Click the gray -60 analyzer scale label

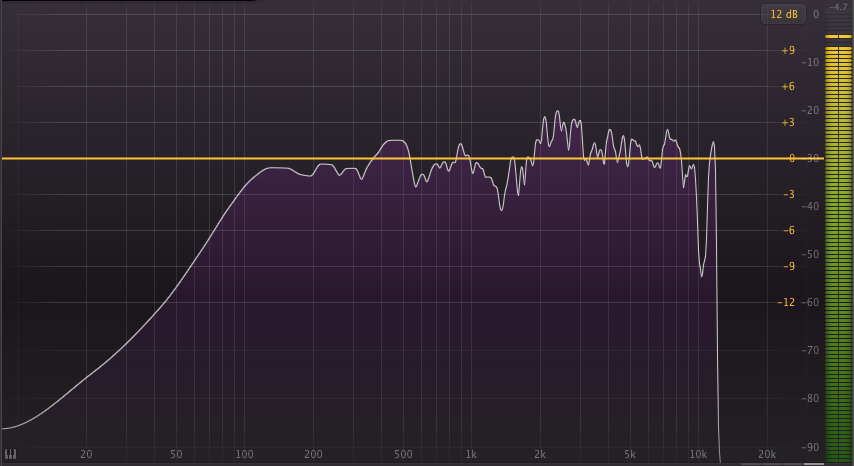(810, 302)
